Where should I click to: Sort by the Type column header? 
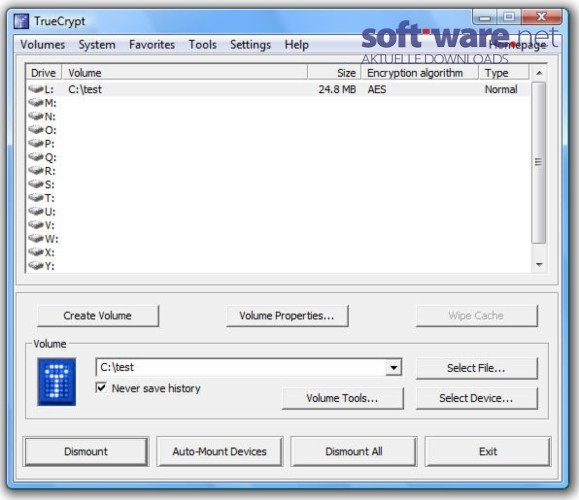click(x=504, y=73)
